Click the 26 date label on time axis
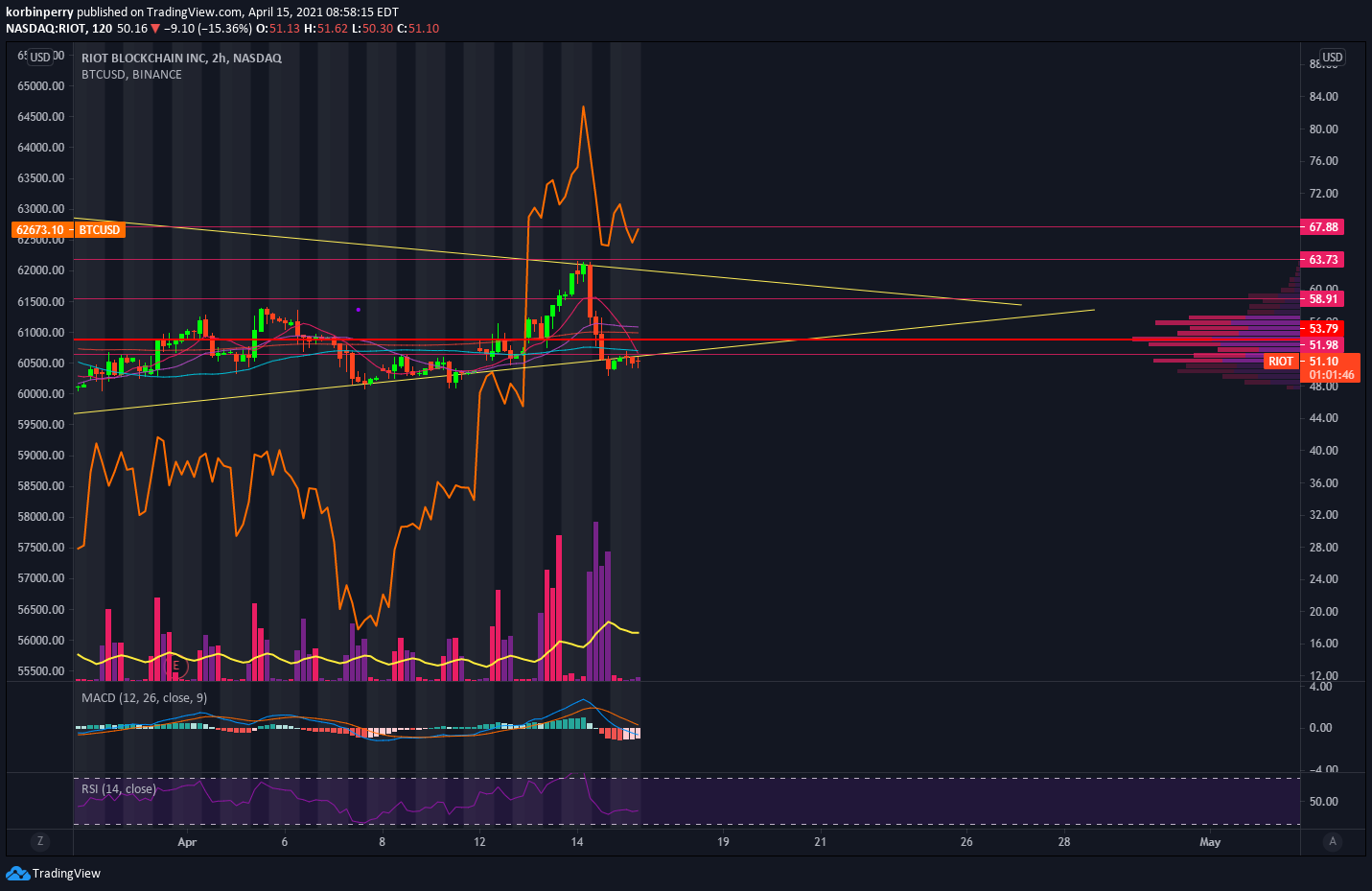 pyautogui.click(x=966, y=842)
